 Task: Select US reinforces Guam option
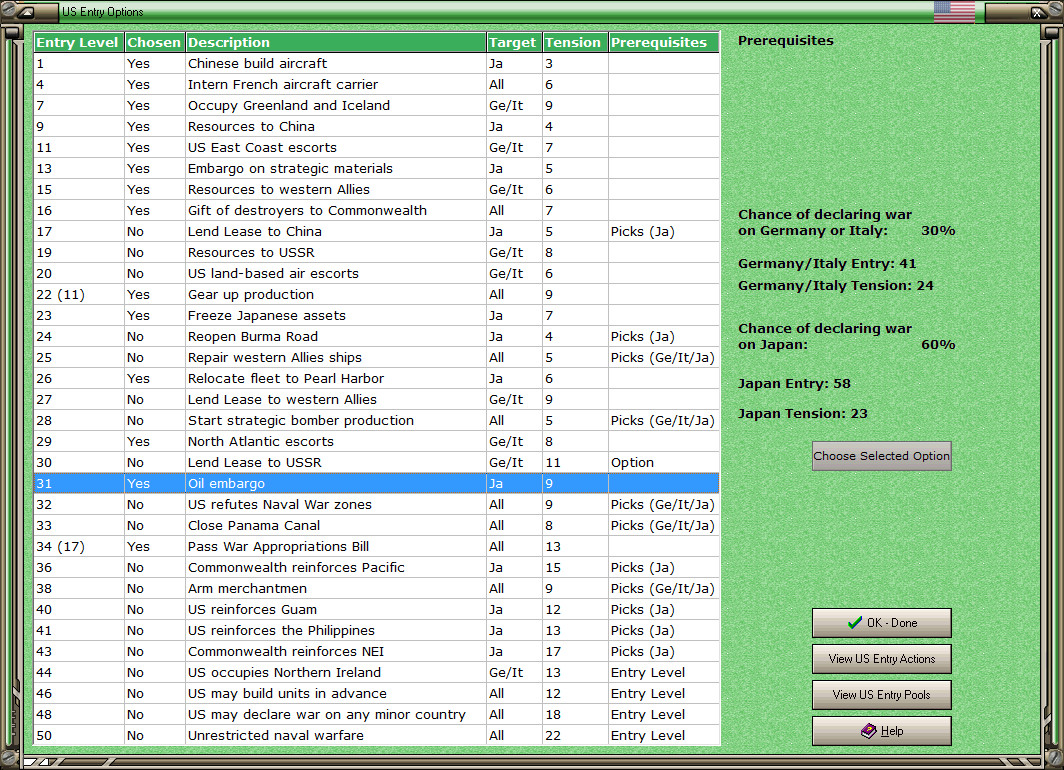click(x=377, y=610)
